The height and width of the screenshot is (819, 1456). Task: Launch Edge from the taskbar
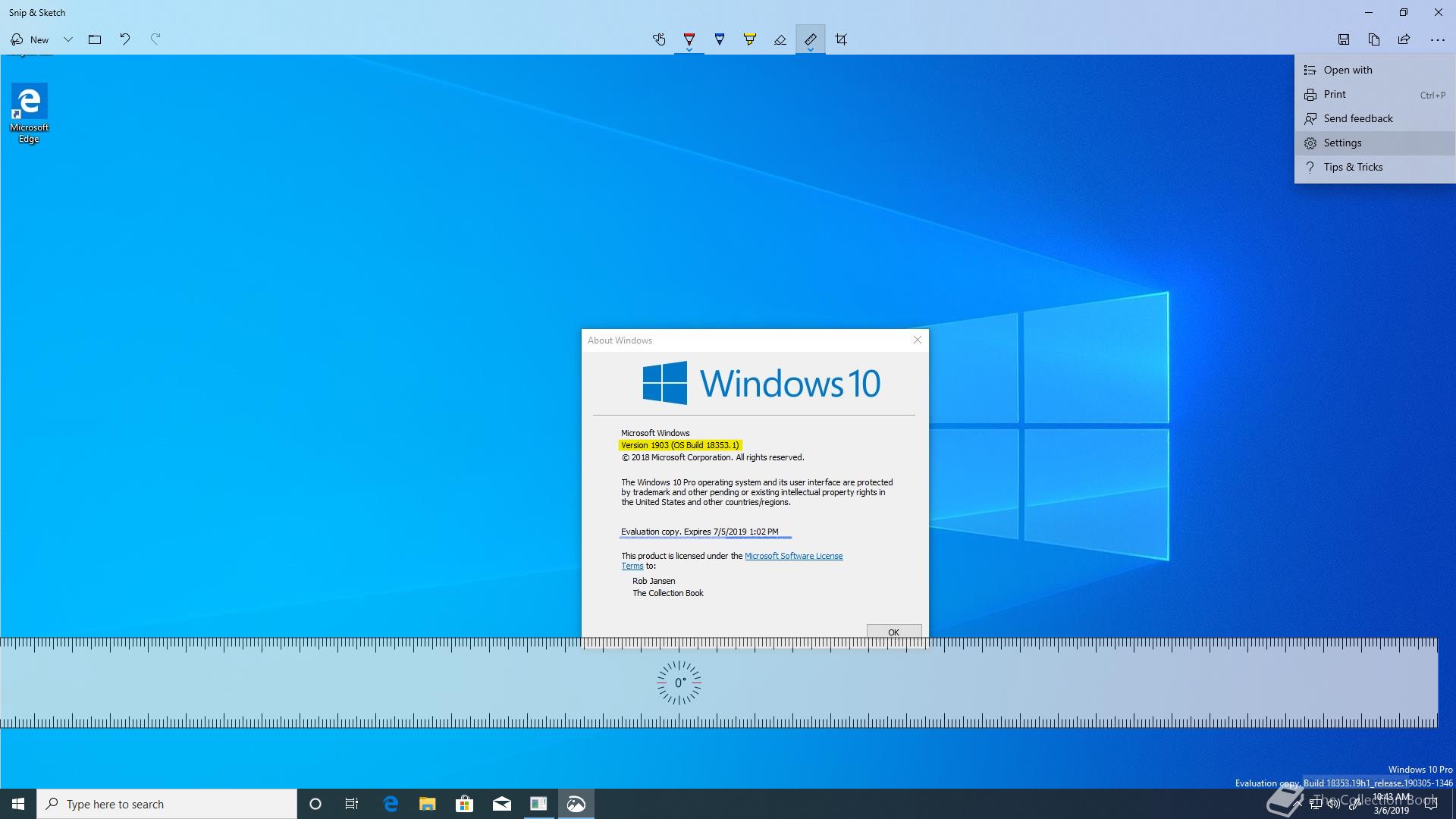coord(391,804)
